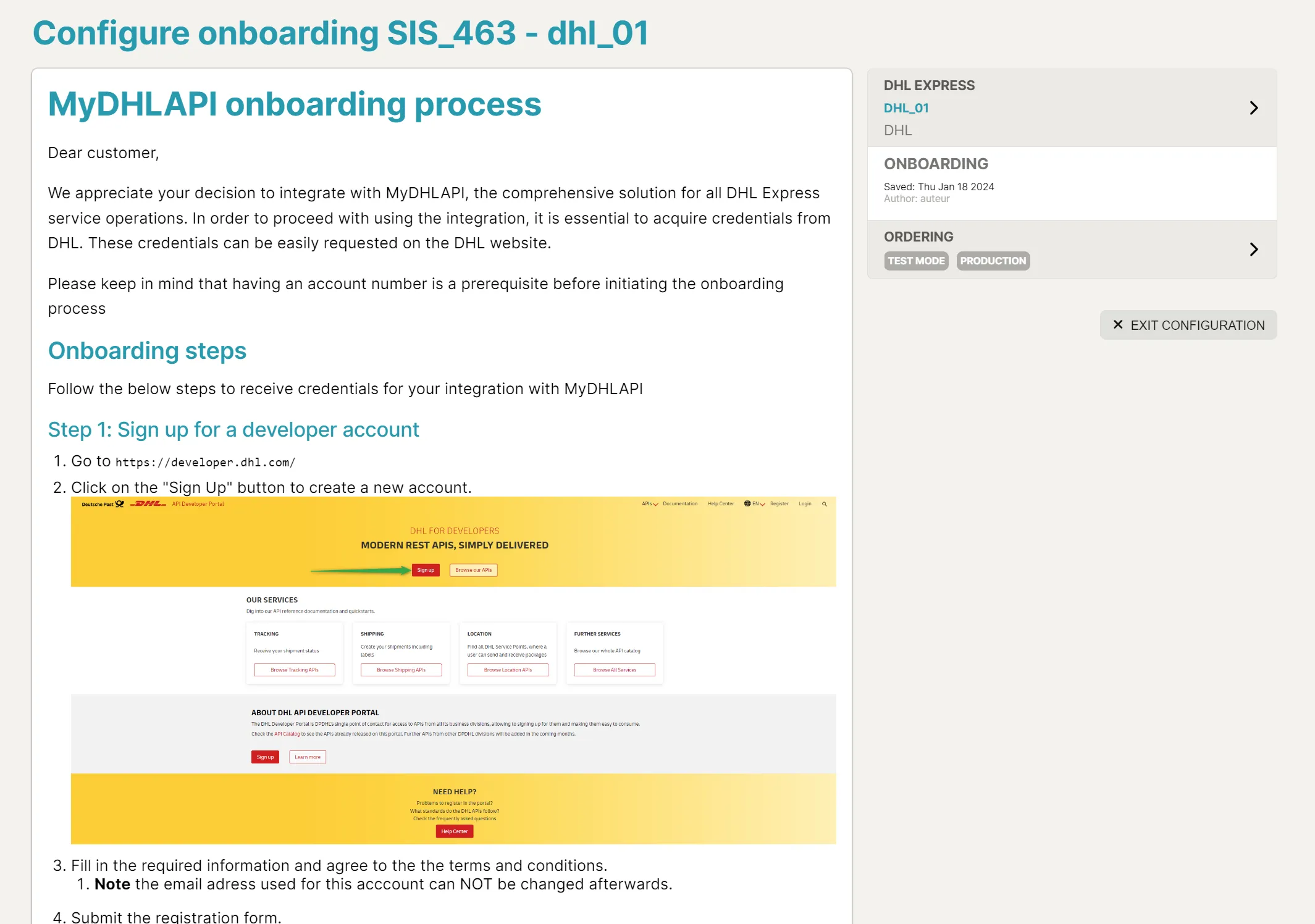
Task: Click the developer.dhl.com URL text
Action: tap(205, 463)
